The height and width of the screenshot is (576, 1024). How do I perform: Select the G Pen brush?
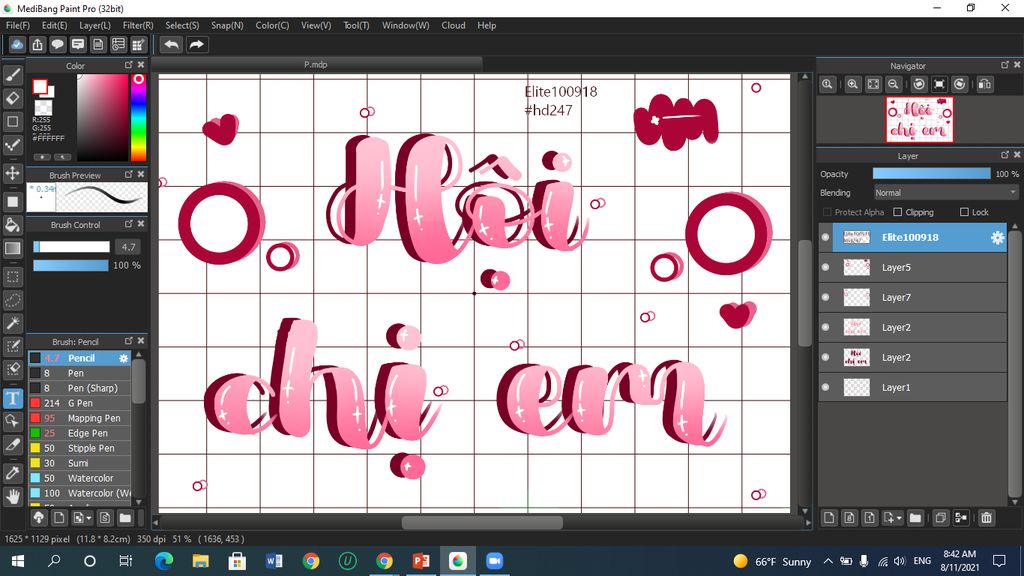click(80, 403)
